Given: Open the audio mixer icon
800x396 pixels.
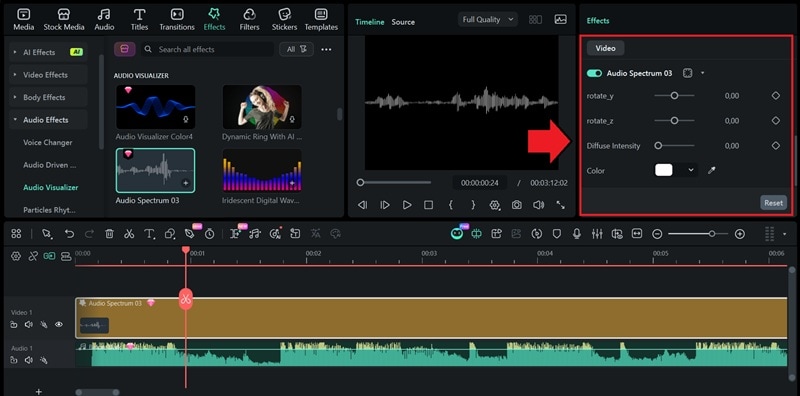Looking at the screenshot, I should coord(597,234).
